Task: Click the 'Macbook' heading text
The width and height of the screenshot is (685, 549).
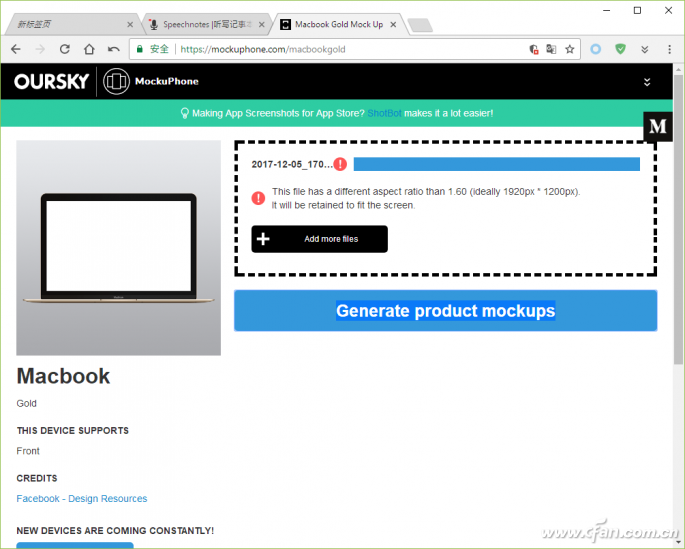Action: click(x=63, y=376)
